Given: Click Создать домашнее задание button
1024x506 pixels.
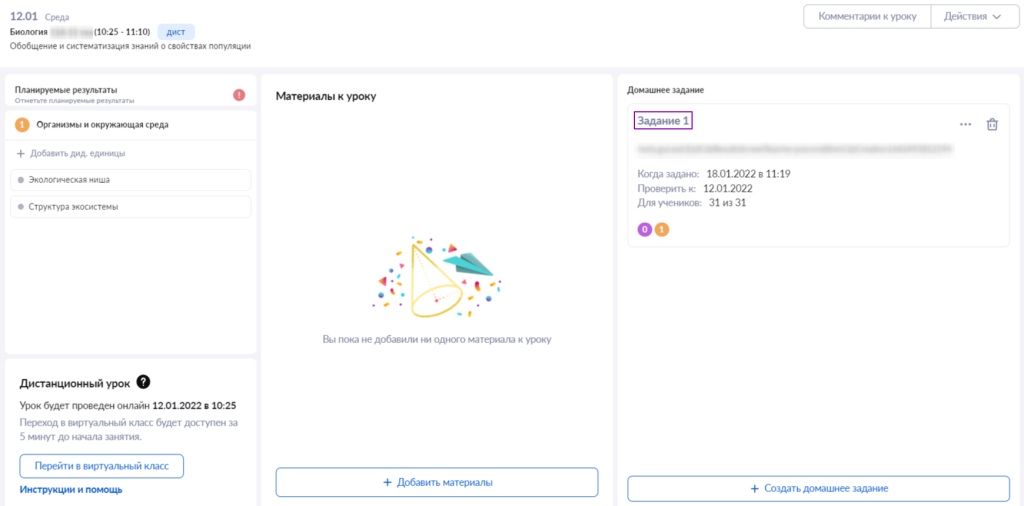Looking at the screenshot, I should coord(818,488).
